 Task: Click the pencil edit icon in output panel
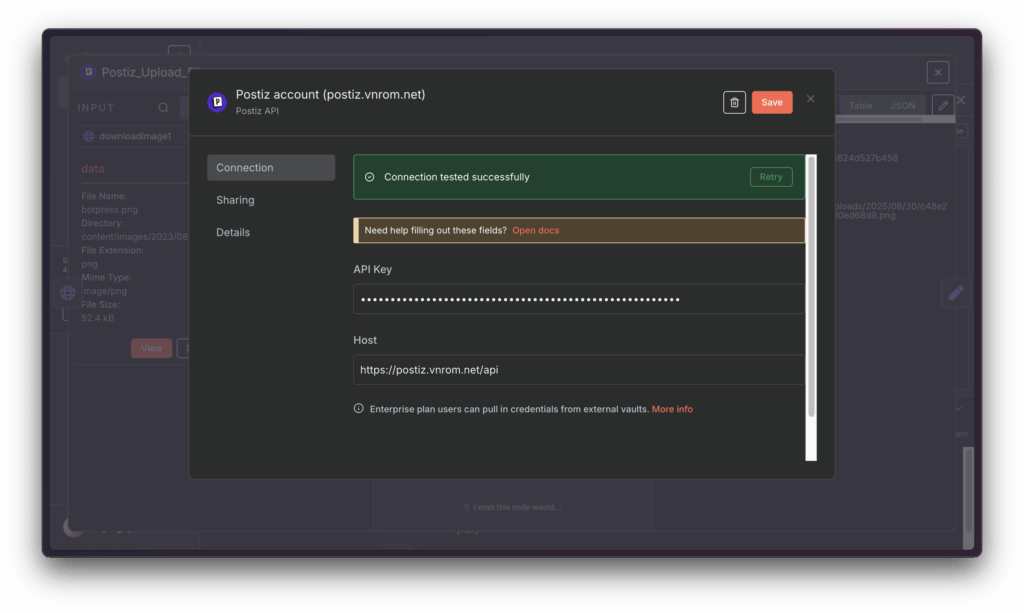[943, 105]
